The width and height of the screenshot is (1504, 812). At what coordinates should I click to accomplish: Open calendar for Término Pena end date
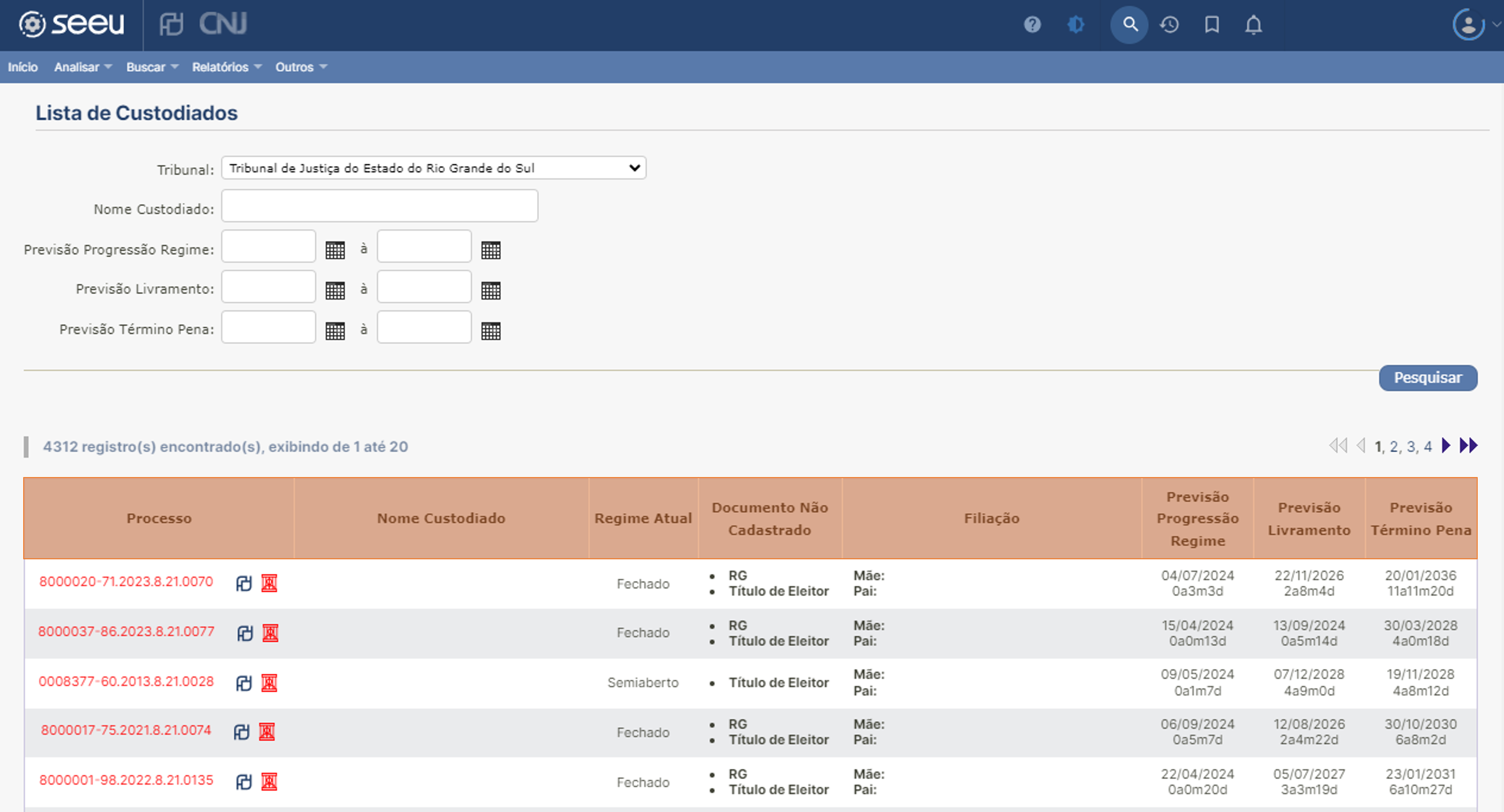(x=491, y=330)
